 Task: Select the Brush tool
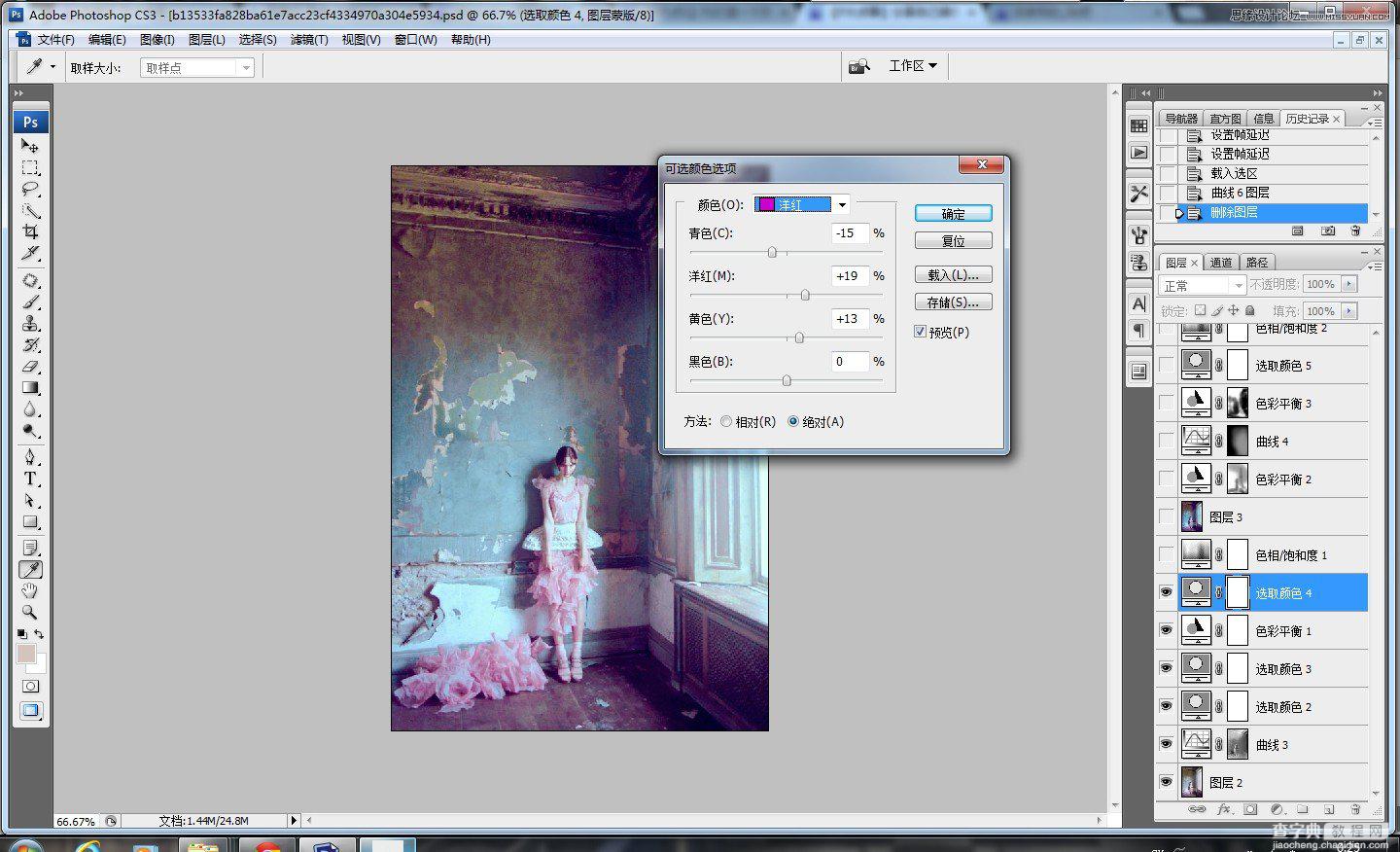[30, 302]
